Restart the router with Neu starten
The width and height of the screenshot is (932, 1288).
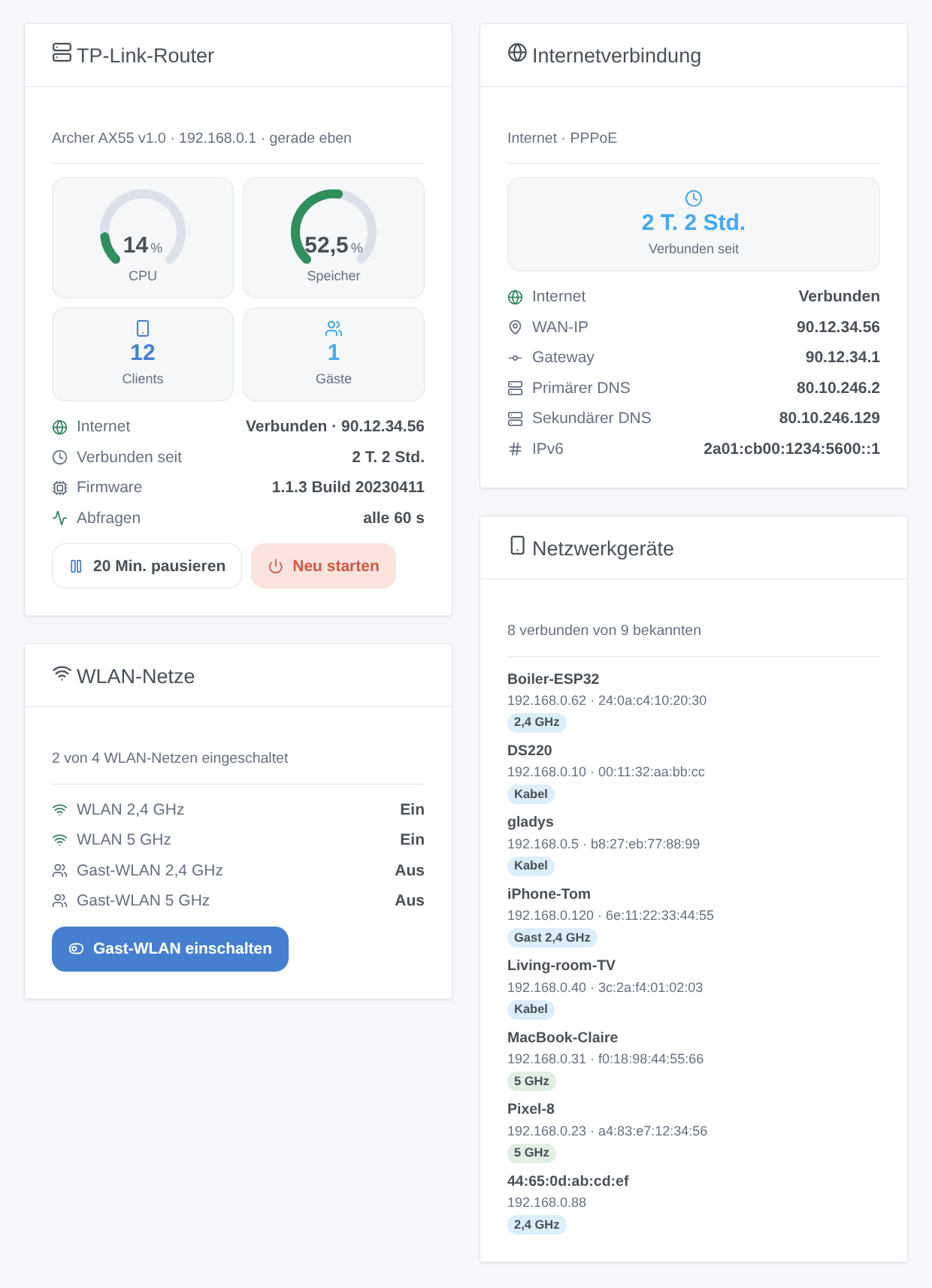[x=323, y=566]
